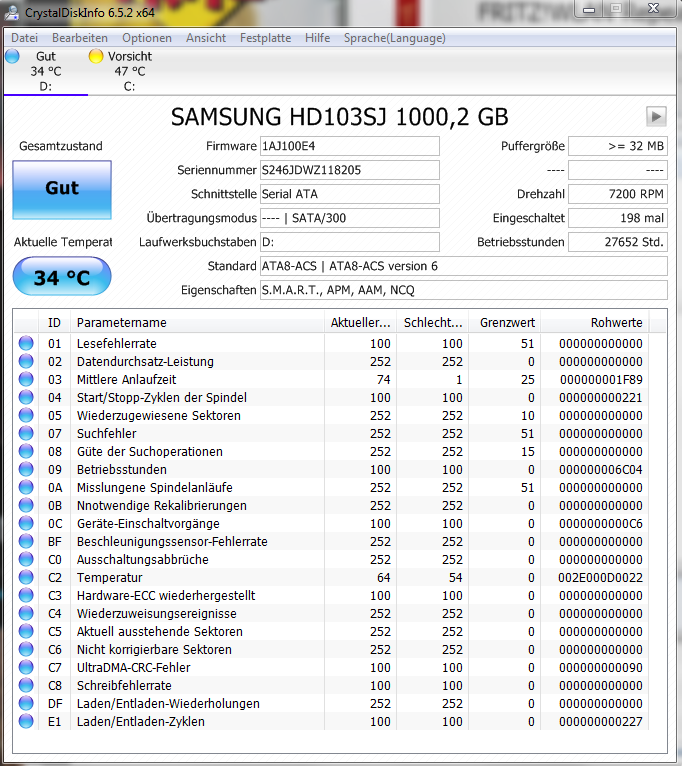Click status icon of Misslungene Spindelanläufe row
The image size is (682, 766).
[26, 488]
